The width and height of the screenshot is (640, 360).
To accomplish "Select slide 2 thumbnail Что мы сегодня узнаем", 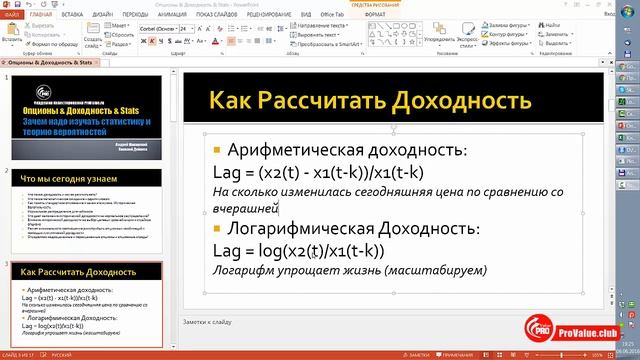I will coord(87,211).
